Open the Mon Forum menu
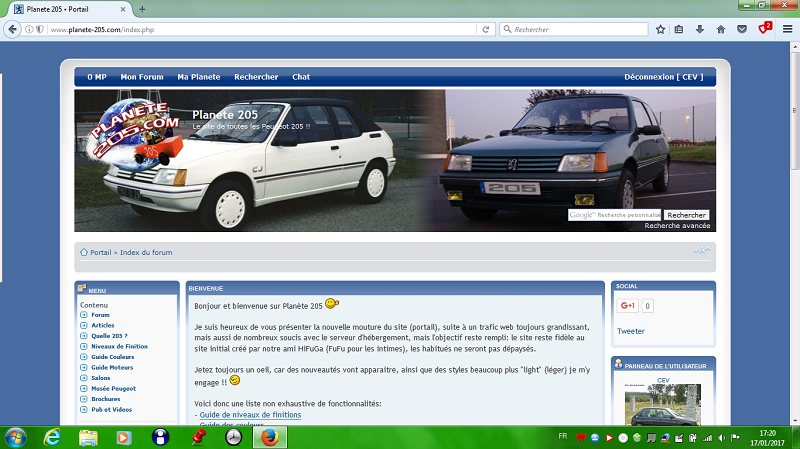The width and height of the screenshot is (800, 449). 142,77
